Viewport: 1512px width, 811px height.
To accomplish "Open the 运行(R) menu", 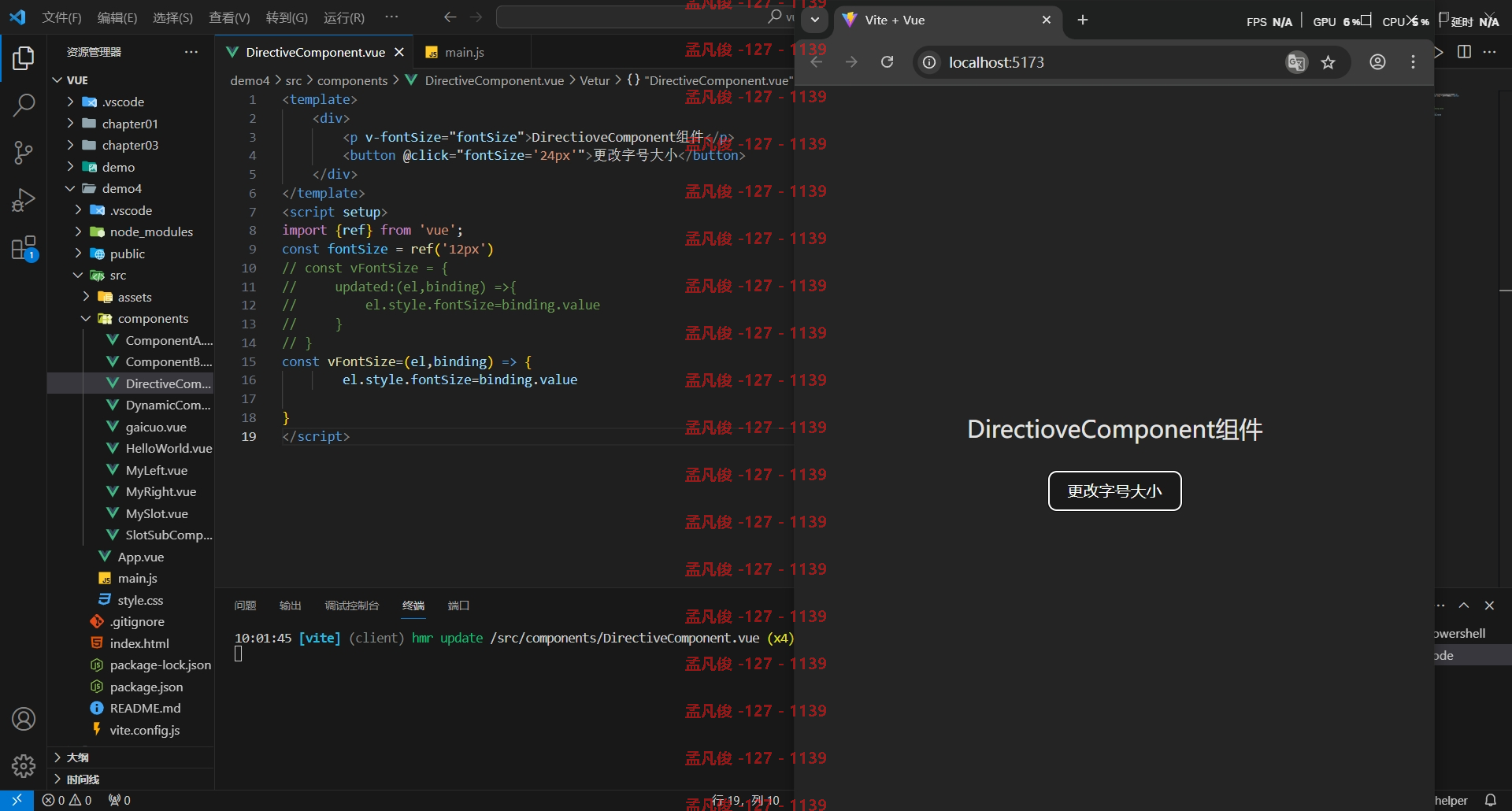I will point(344,17).
